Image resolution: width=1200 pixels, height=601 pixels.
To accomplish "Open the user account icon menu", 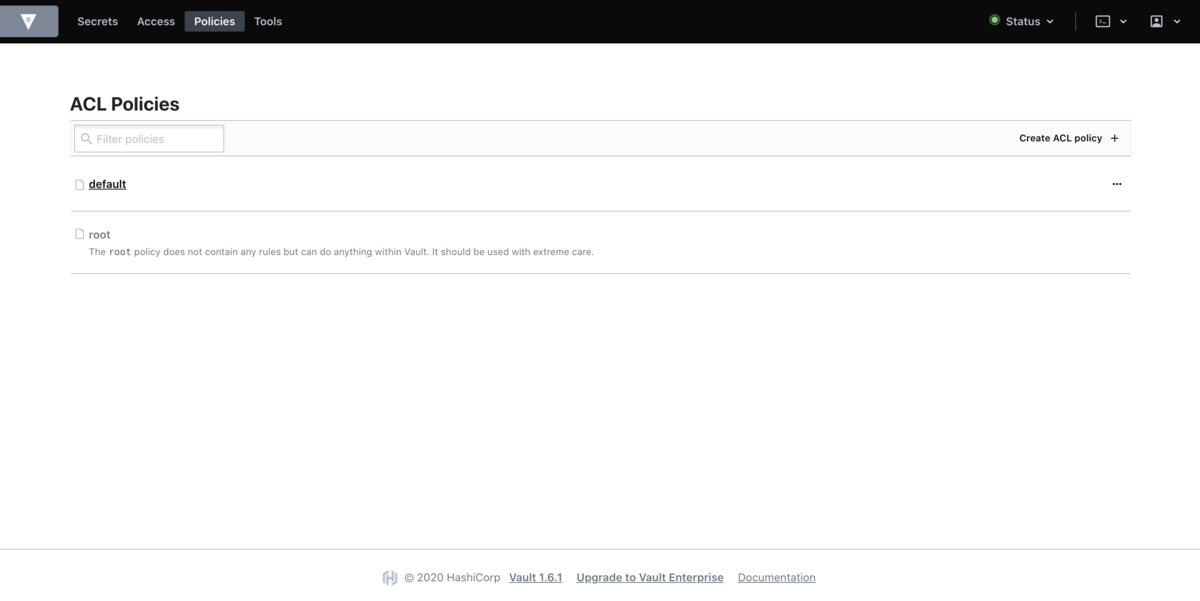I will pyautogui.click(x=1157, y=21).
